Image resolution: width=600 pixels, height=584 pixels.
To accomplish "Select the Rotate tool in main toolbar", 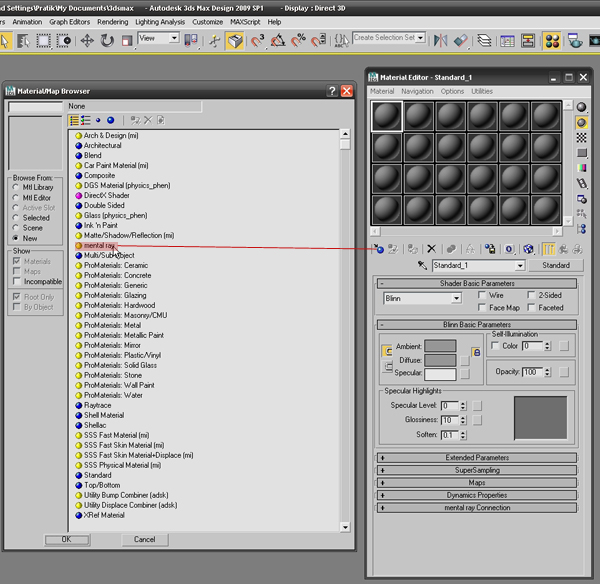I will [x=109, y=40].
